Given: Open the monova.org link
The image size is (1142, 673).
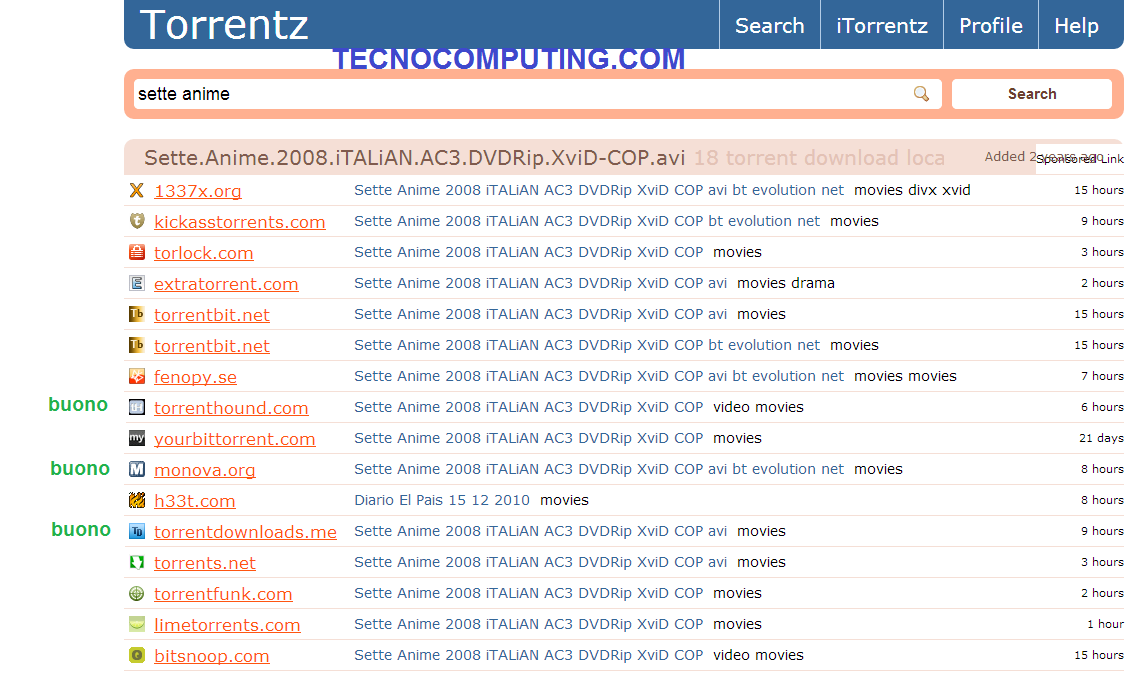Looking at the screenshot, I should click(205, 471).
